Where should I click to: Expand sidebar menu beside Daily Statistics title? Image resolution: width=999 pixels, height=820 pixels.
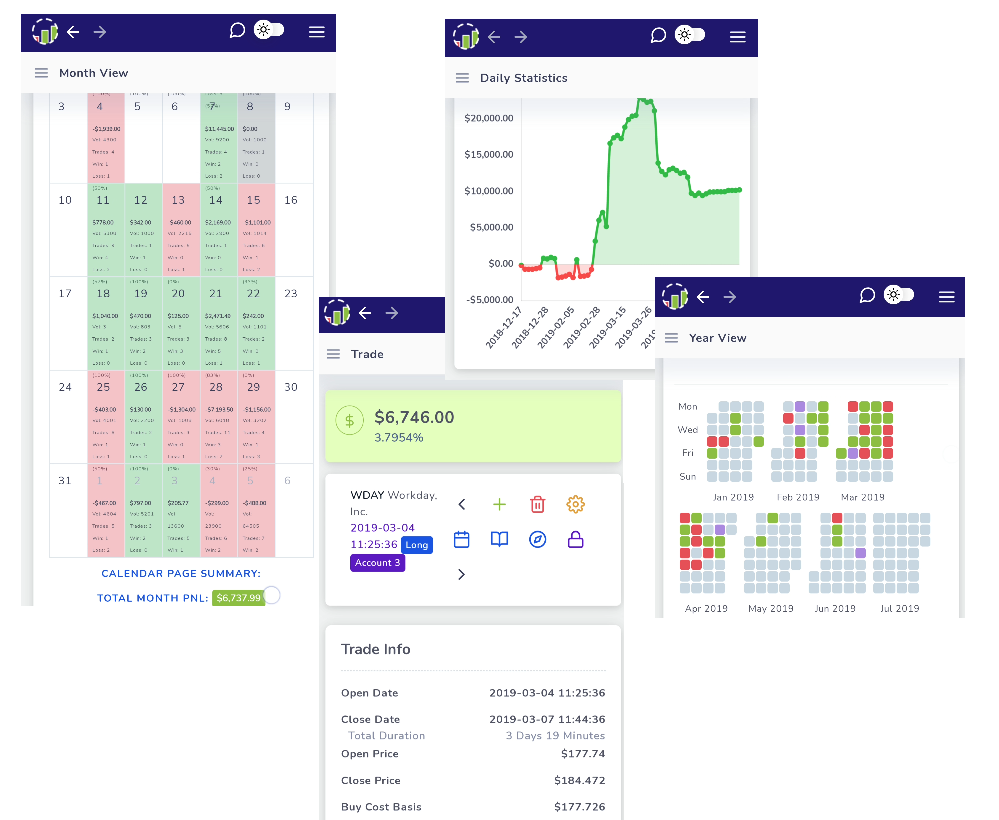[x=463, y=78]
